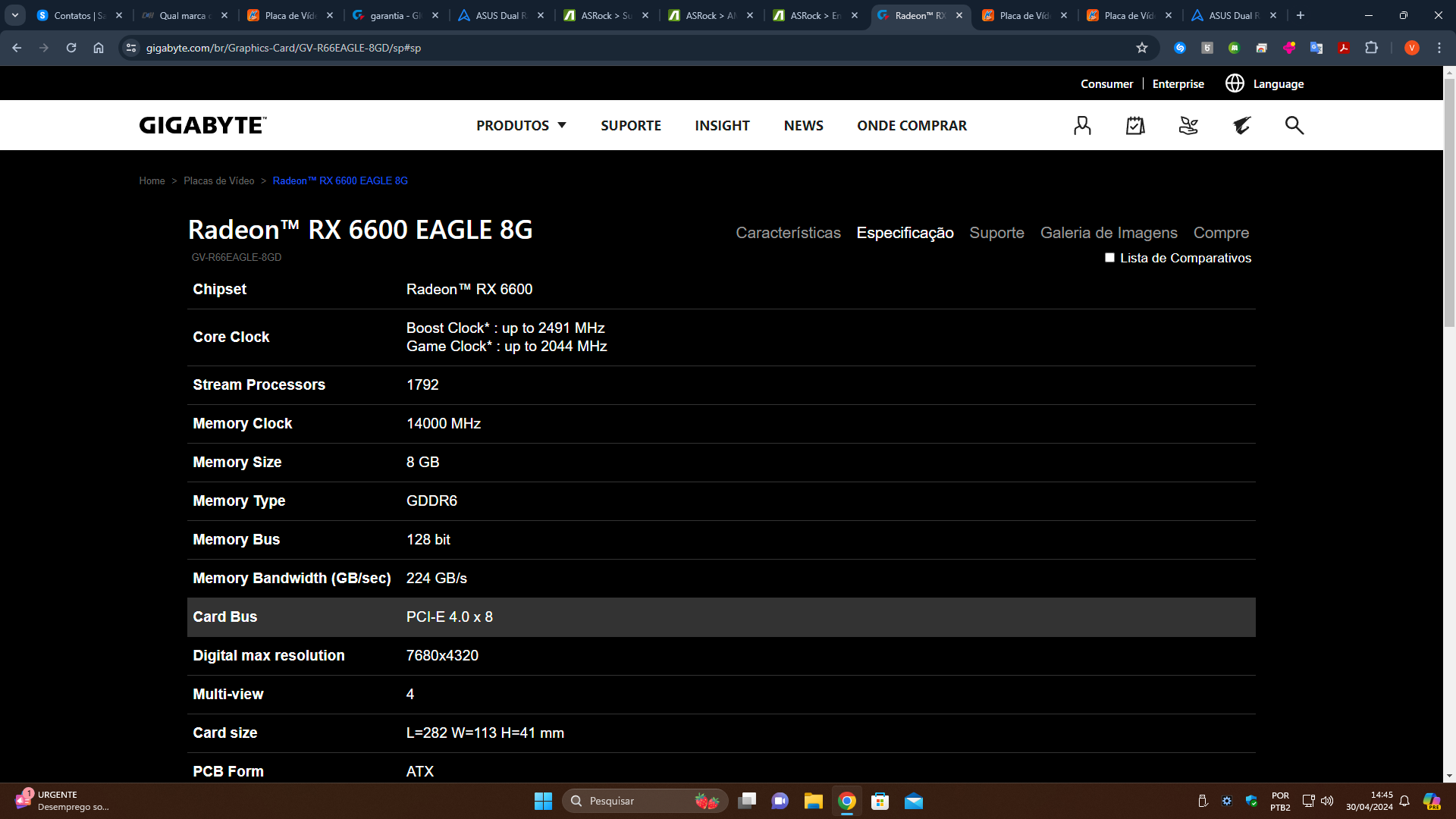This screenshot has height=819, width=1456.
Task: Click the Chrome taskbar icon
Action: [x=847, y=801]
